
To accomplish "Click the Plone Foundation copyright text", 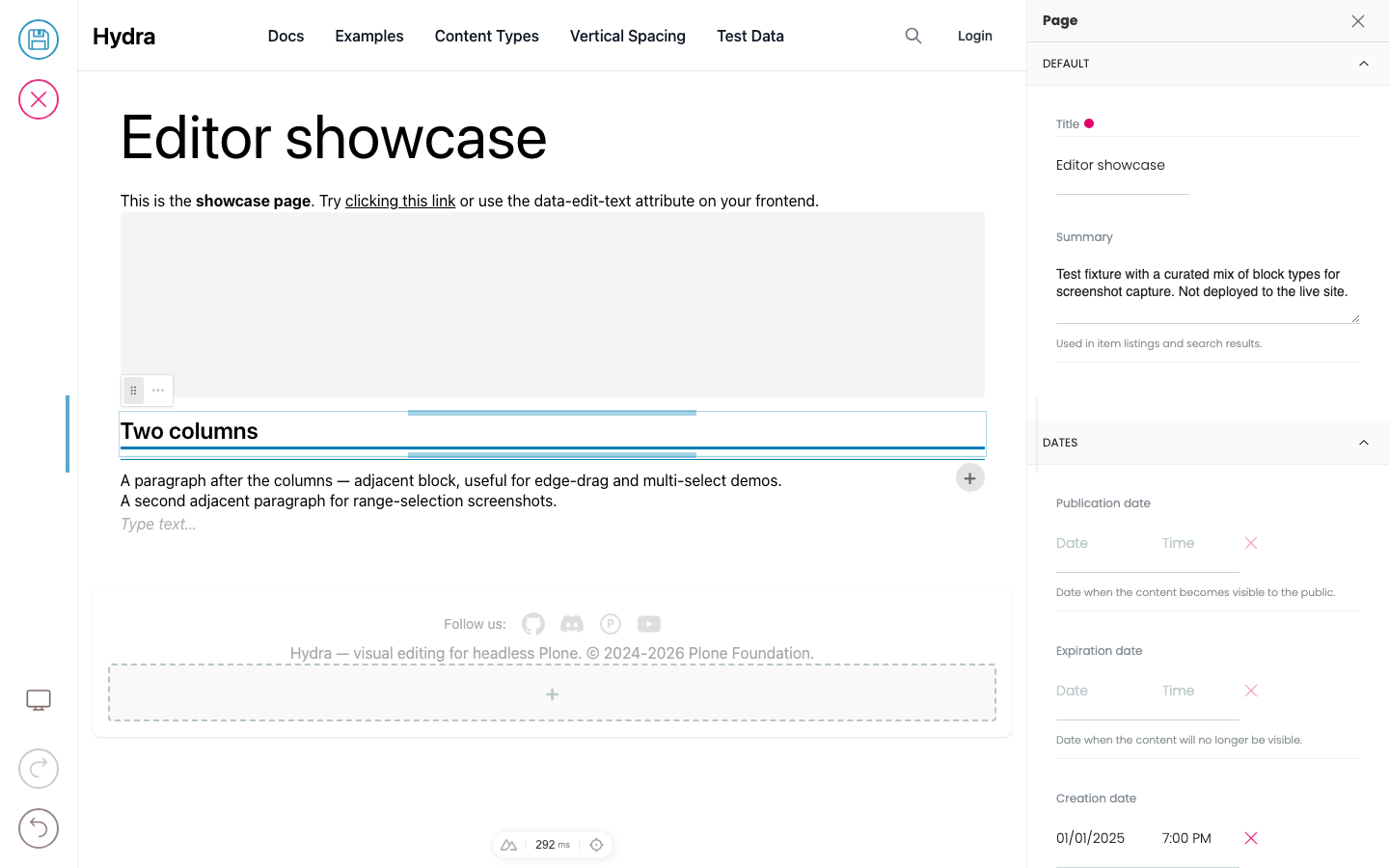I will (552, 653).
